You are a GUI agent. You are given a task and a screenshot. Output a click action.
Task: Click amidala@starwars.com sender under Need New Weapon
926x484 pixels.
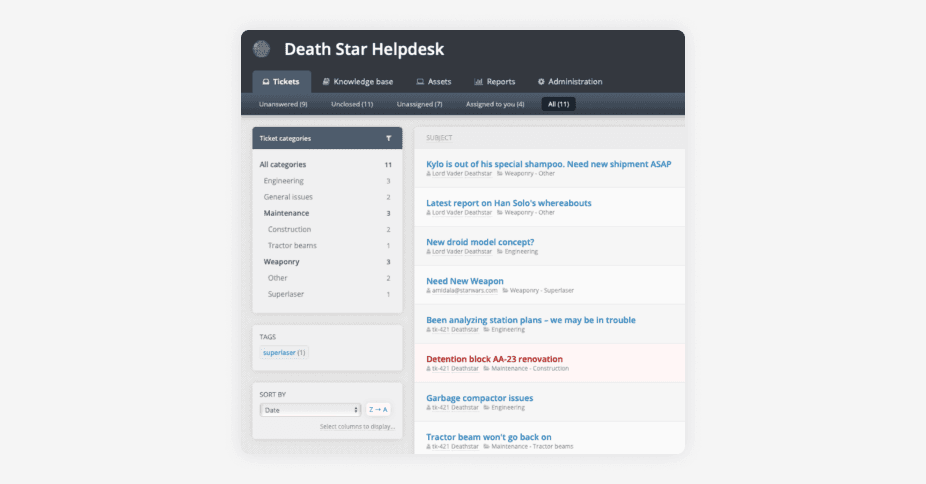(464, 290)
